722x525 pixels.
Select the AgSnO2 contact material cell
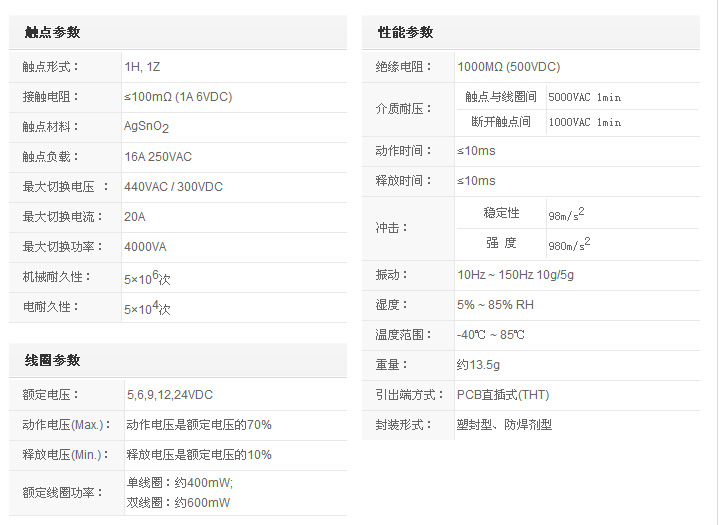(146, 127)
